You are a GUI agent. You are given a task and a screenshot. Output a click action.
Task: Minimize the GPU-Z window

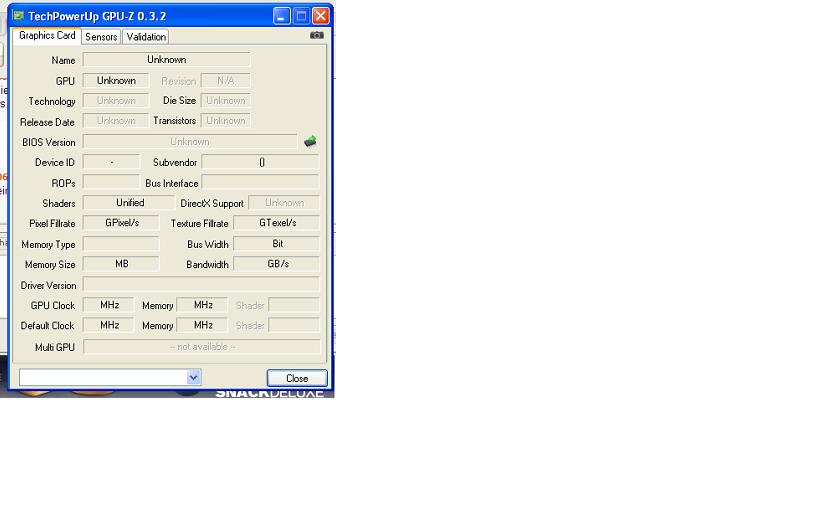point(282,16)
